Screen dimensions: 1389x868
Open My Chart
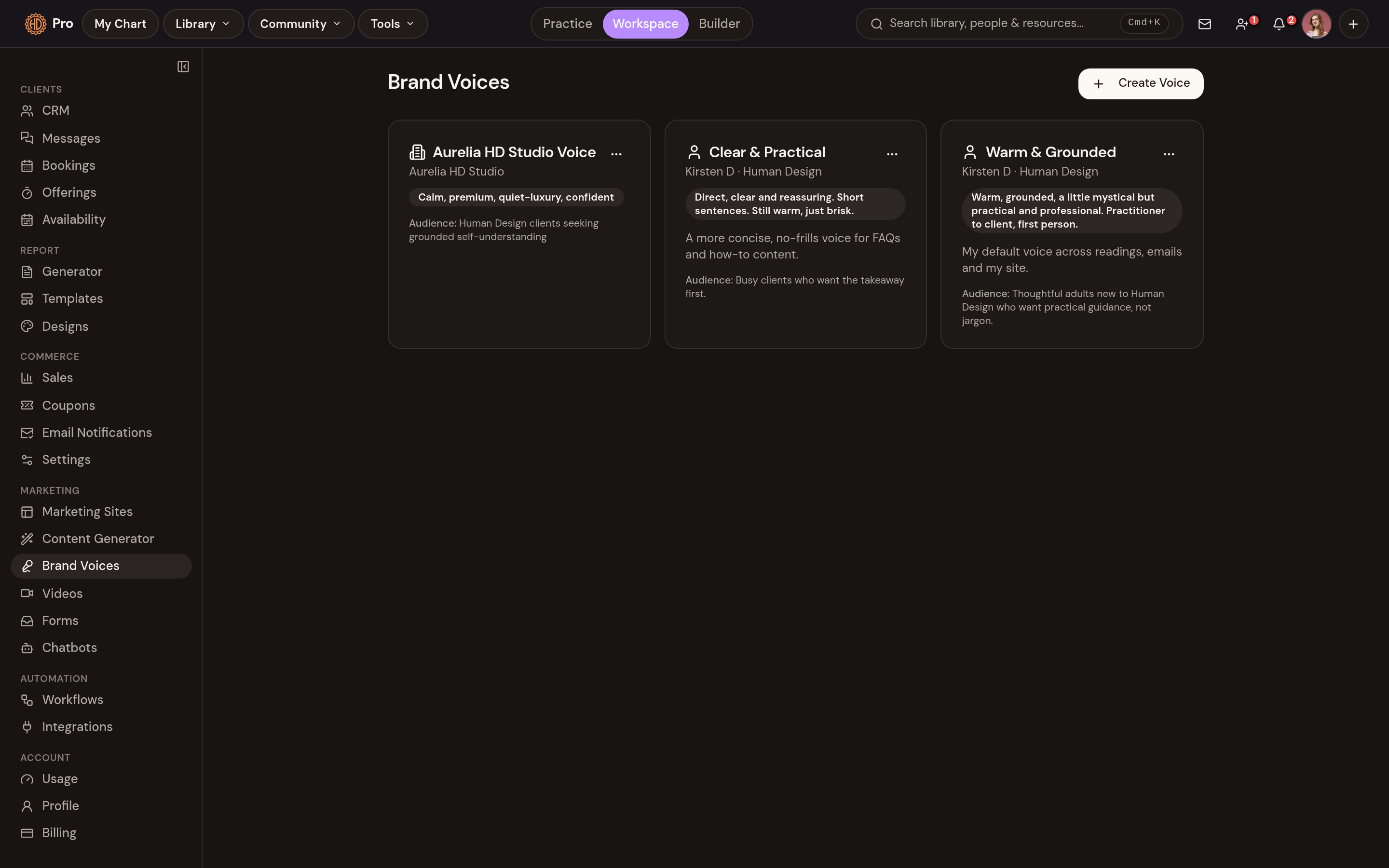121,24
